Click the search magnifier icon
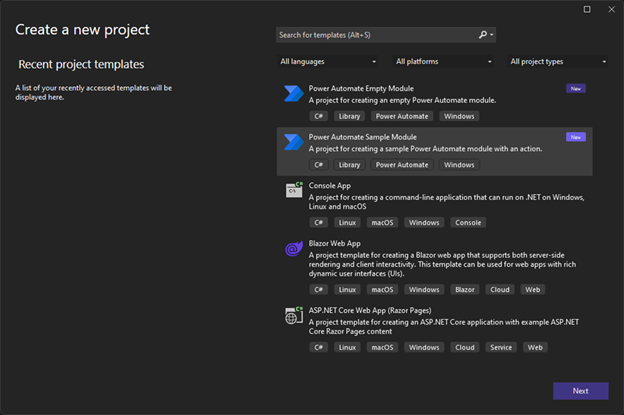This screenshot has height=415, width=624. point(483,34)
